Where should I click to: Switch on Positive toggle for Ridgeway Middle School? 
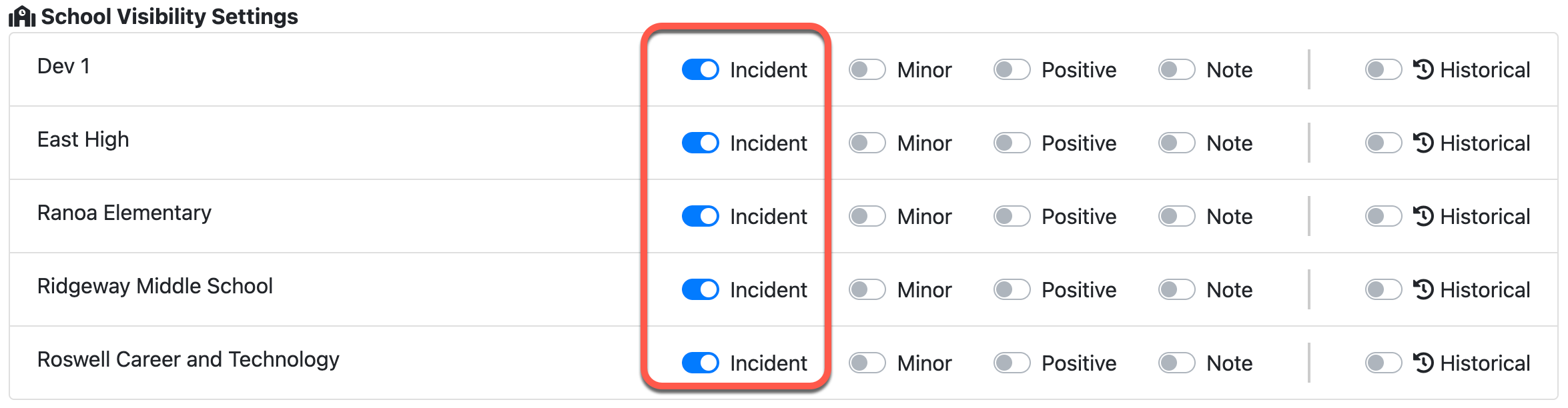(1012, 289)
